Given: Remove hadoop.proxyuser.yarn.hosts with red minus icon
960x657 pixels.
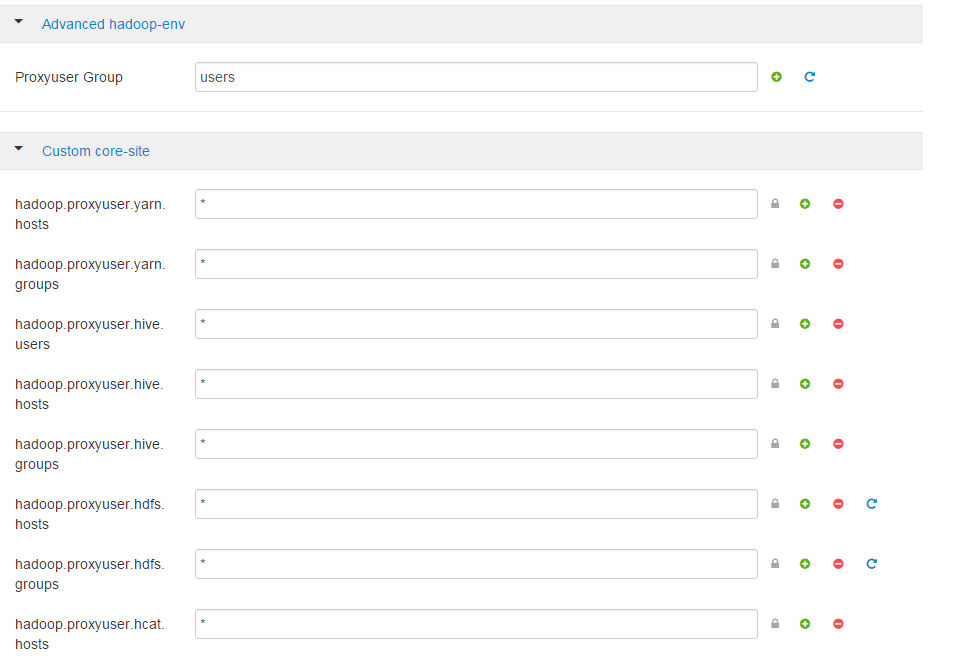Looking at the screenshot, I should pyautogui.click(x=838, y=204).
